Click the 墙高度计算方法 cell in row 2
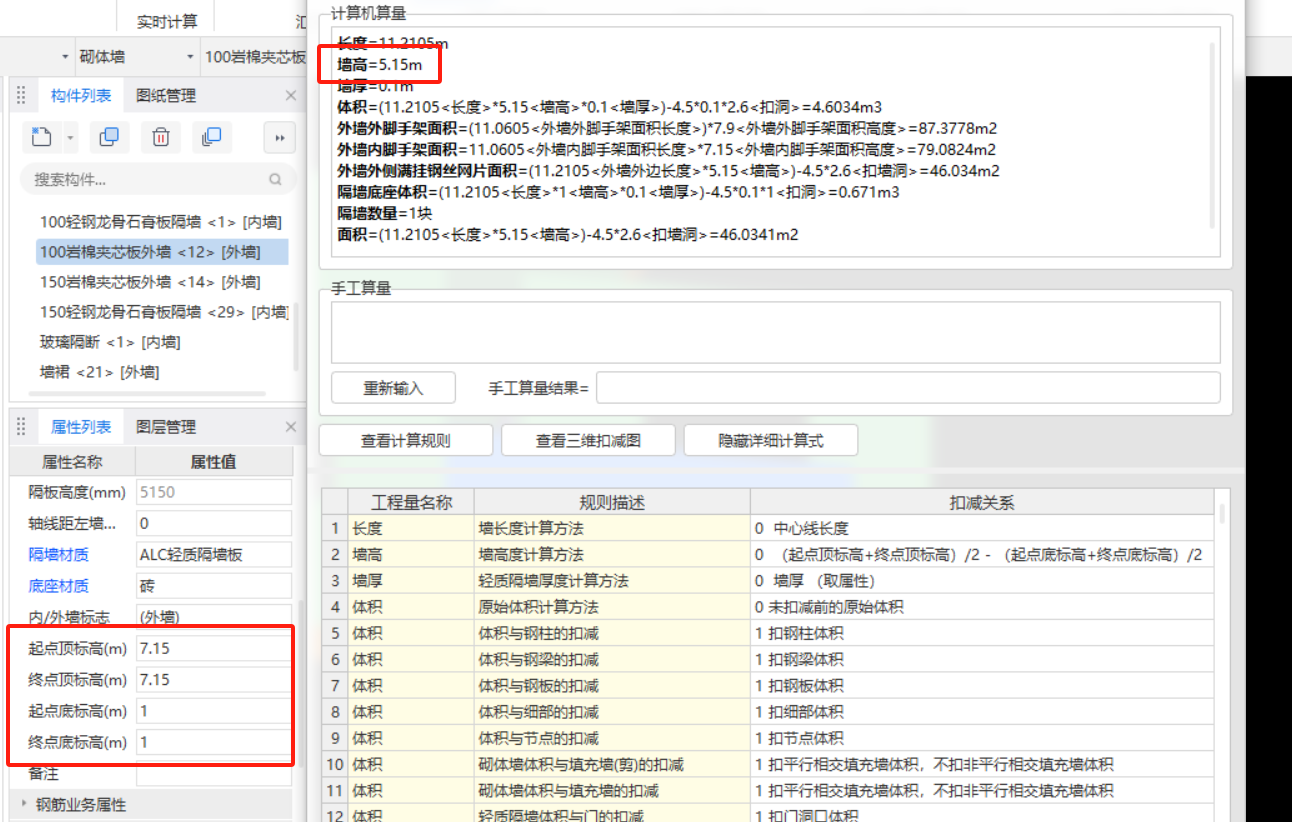1292x822 pixels. (612, 554)
